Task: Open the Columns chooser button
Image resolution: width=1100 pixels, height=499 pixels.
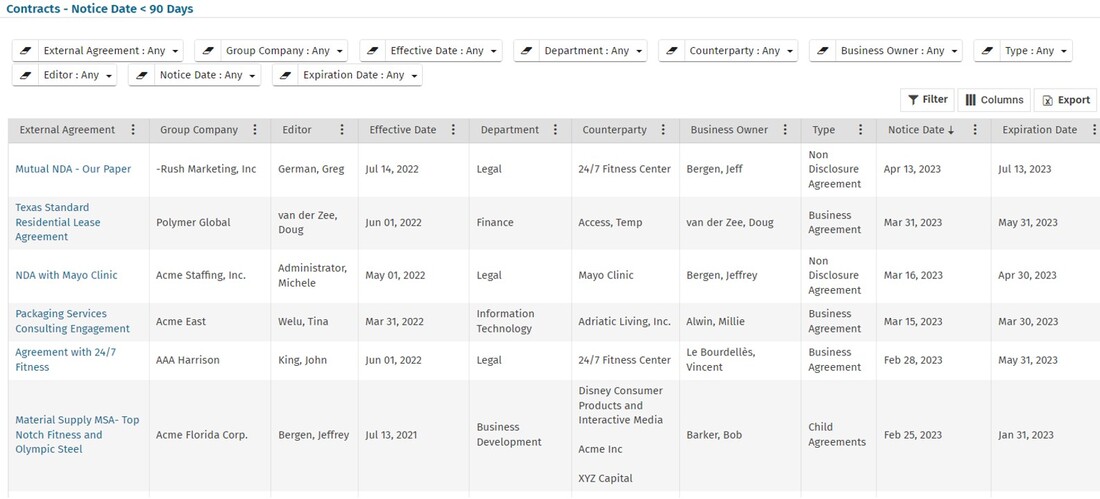Action: tap(994, 100)
